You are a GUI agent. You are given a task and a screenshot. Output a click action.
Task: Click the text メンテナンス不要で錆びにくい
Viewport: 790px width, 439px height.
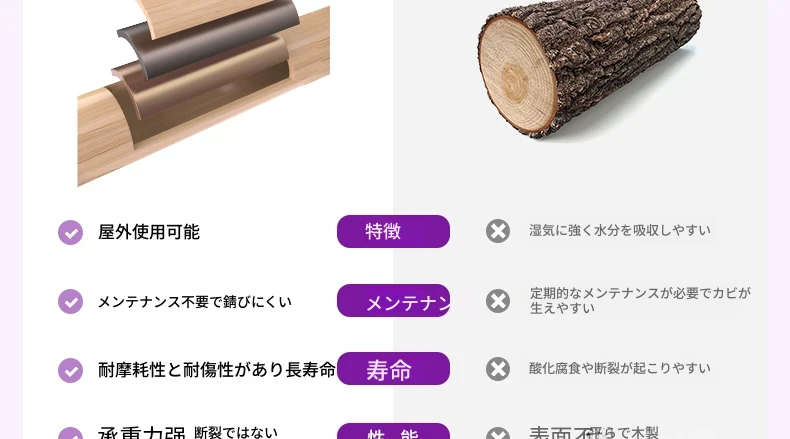coord(194,301)
